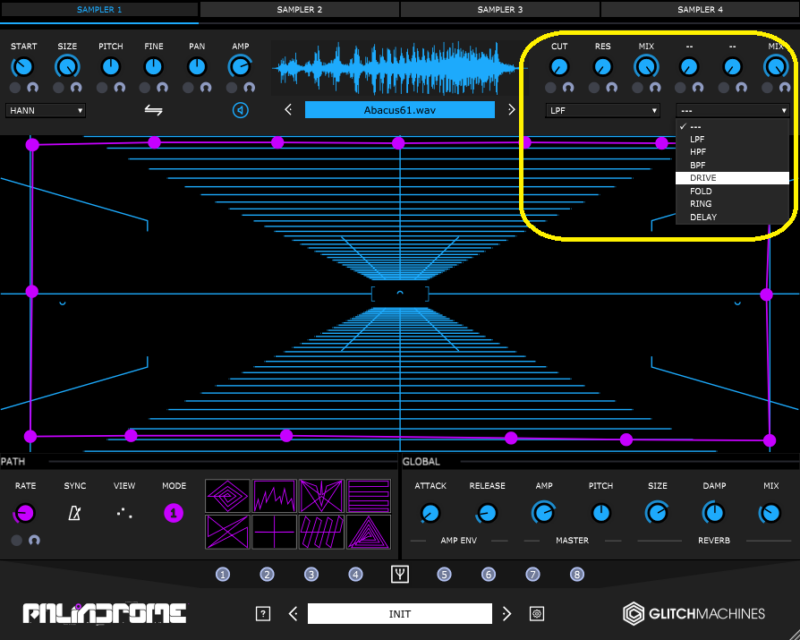Open settings next to the preset name

point(537,613)
